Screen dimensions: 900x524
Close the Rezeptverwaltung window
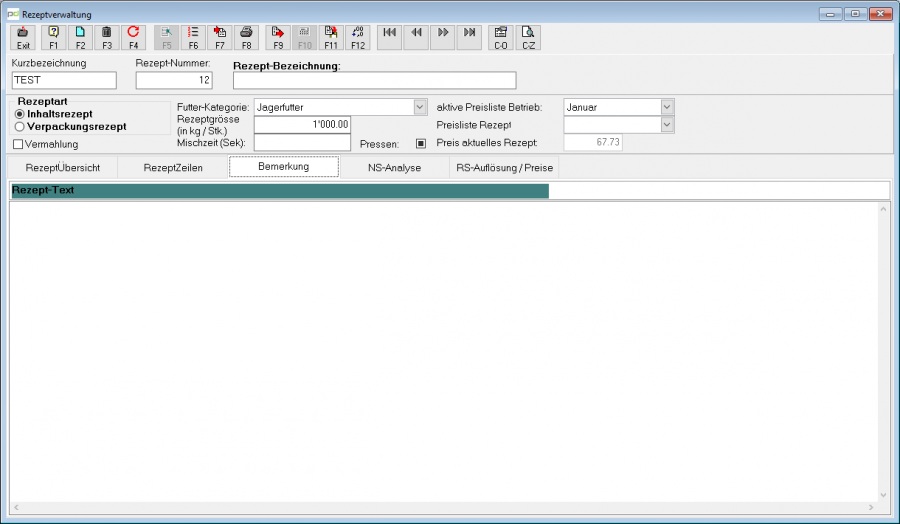click(880, 14)
